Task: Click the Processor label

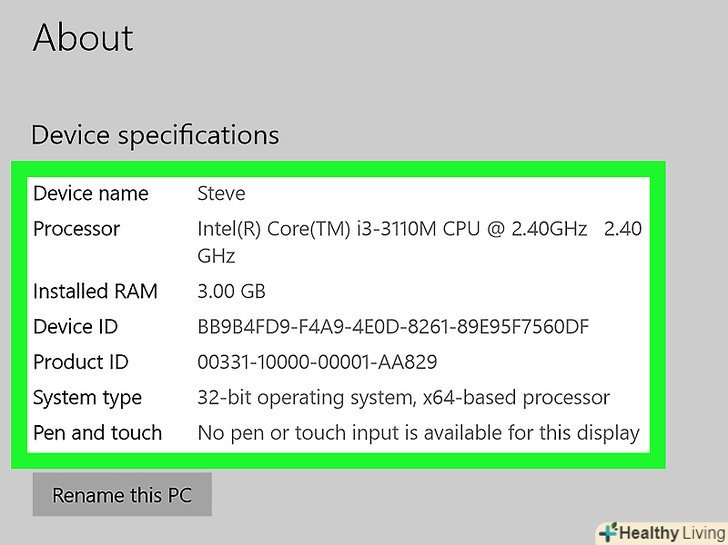Action: pos(76,228)
